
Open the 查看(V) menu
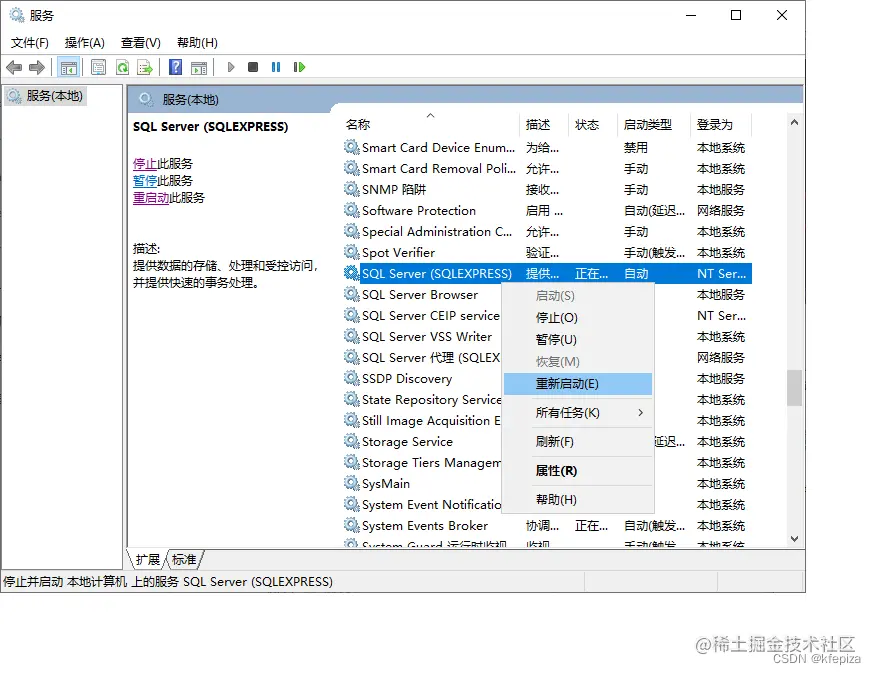pos(141,42)
